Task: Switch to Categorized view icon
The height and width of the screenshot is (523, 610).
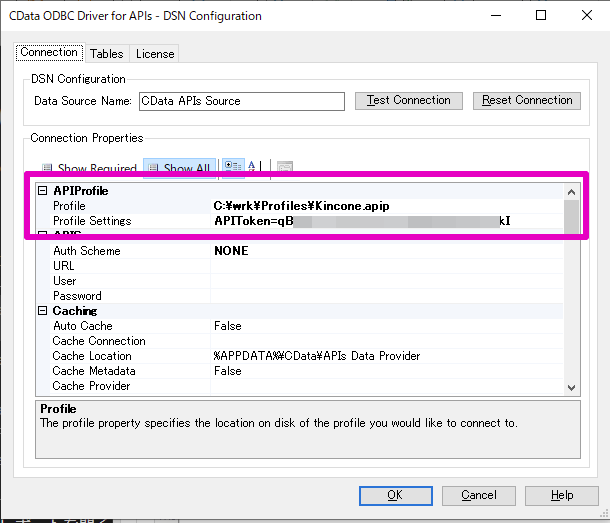Action: 233,167
